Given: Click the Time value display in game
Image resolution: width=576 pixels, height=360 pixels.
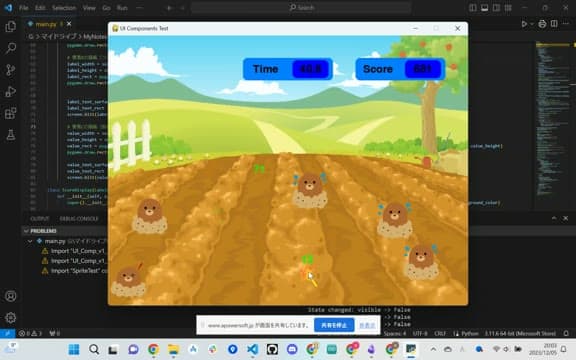Looking at the screenshot, I should pyautogui.click(x=310, y=69).
